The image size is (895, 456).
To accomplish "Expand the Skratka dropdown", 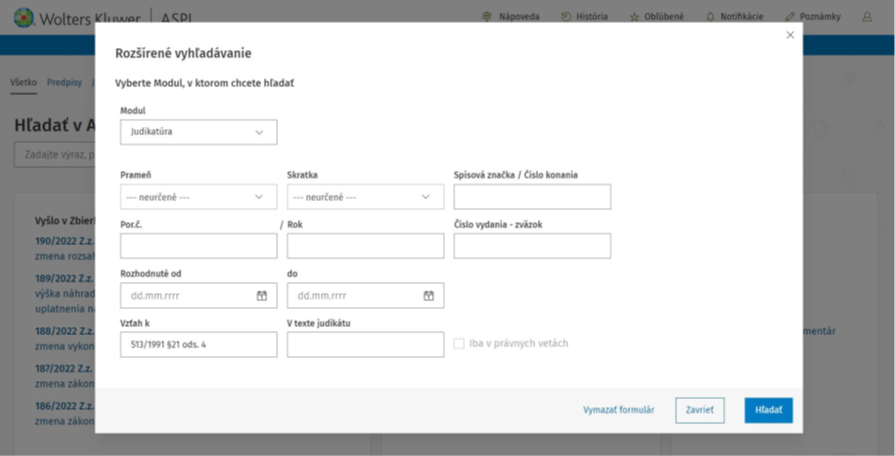I will (365, 197).
